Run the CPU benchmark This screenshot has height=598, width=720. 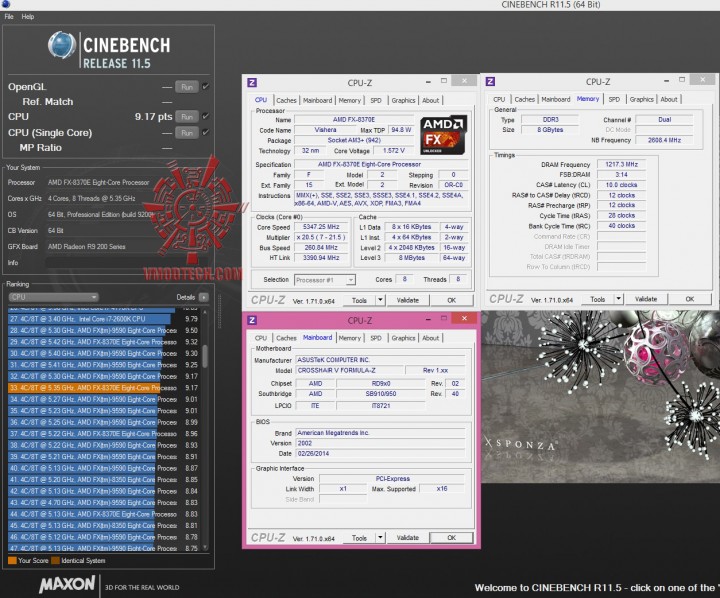tap(187, 117)
